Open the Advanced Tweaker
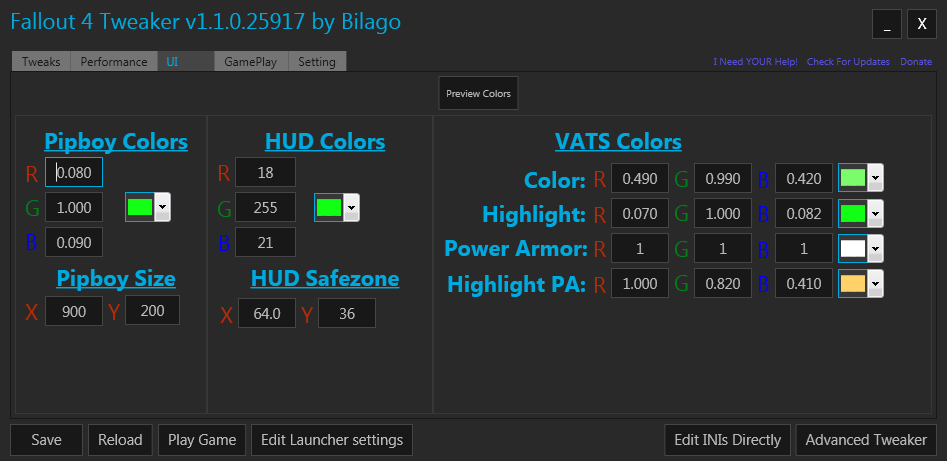Image resolution: width=947 pixels, height=461 pixels. 866,440
